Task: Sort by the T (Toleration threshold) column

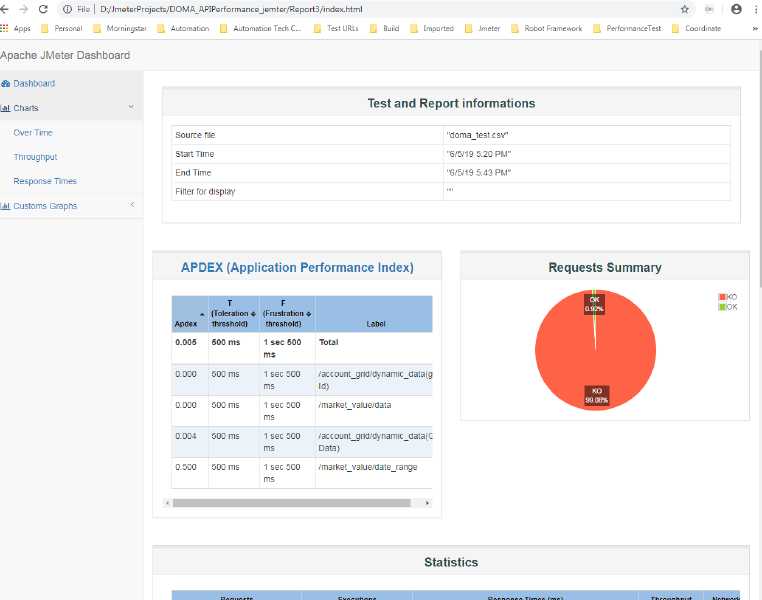Action: (234, 314)
